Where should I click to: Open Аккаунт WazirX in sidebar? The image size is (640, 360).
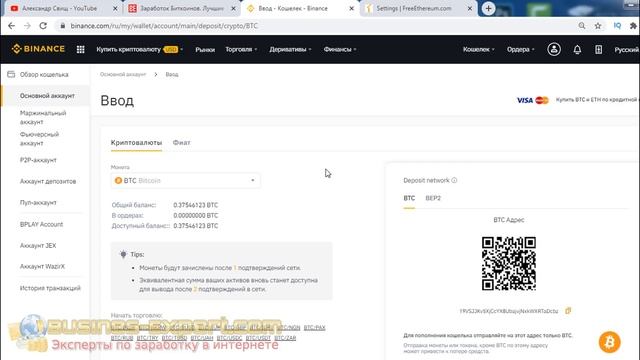(x=42, y=266)
